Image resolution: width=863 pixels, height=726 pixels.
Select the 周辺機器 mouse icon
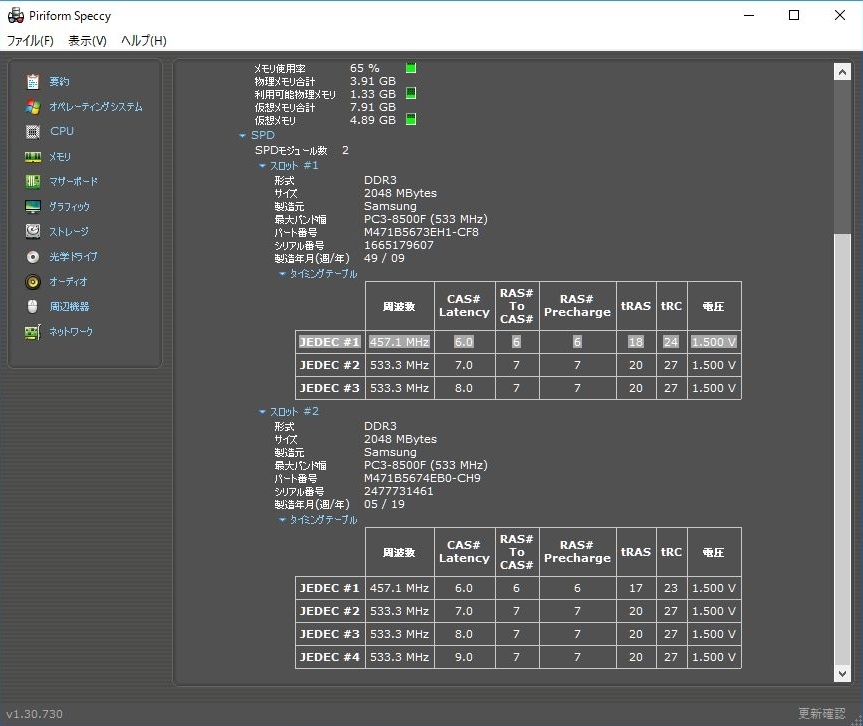pyautogui.click(x=33, y=307)
